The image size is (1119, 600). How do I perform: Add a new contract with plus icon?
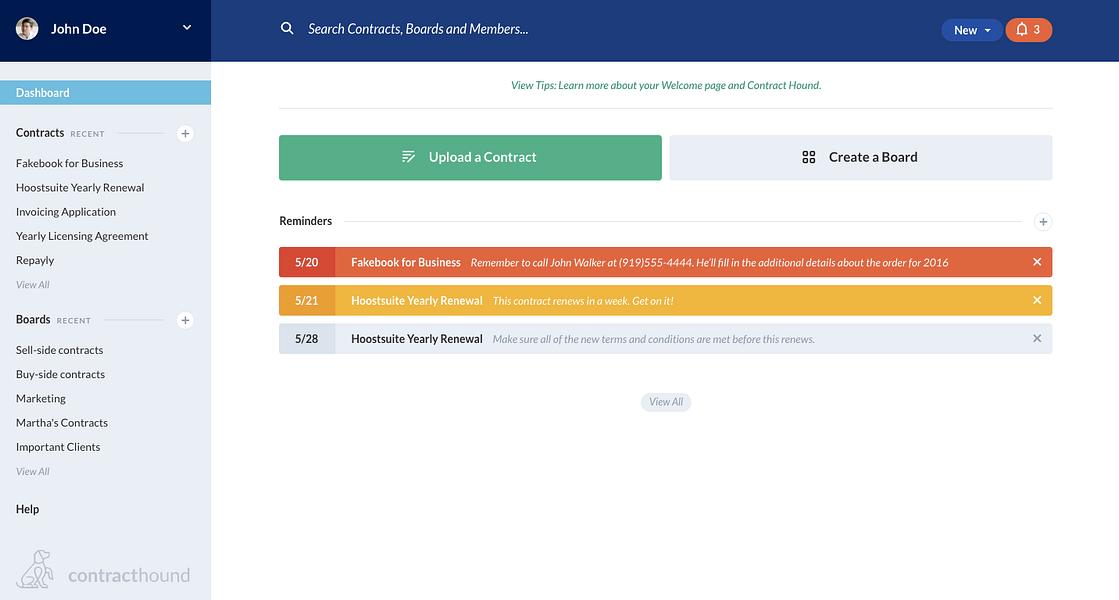185,133
